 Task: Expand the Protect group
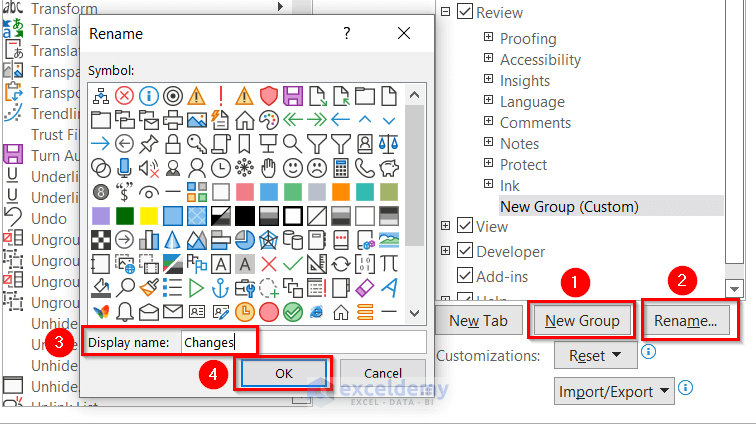coord(488,163)
